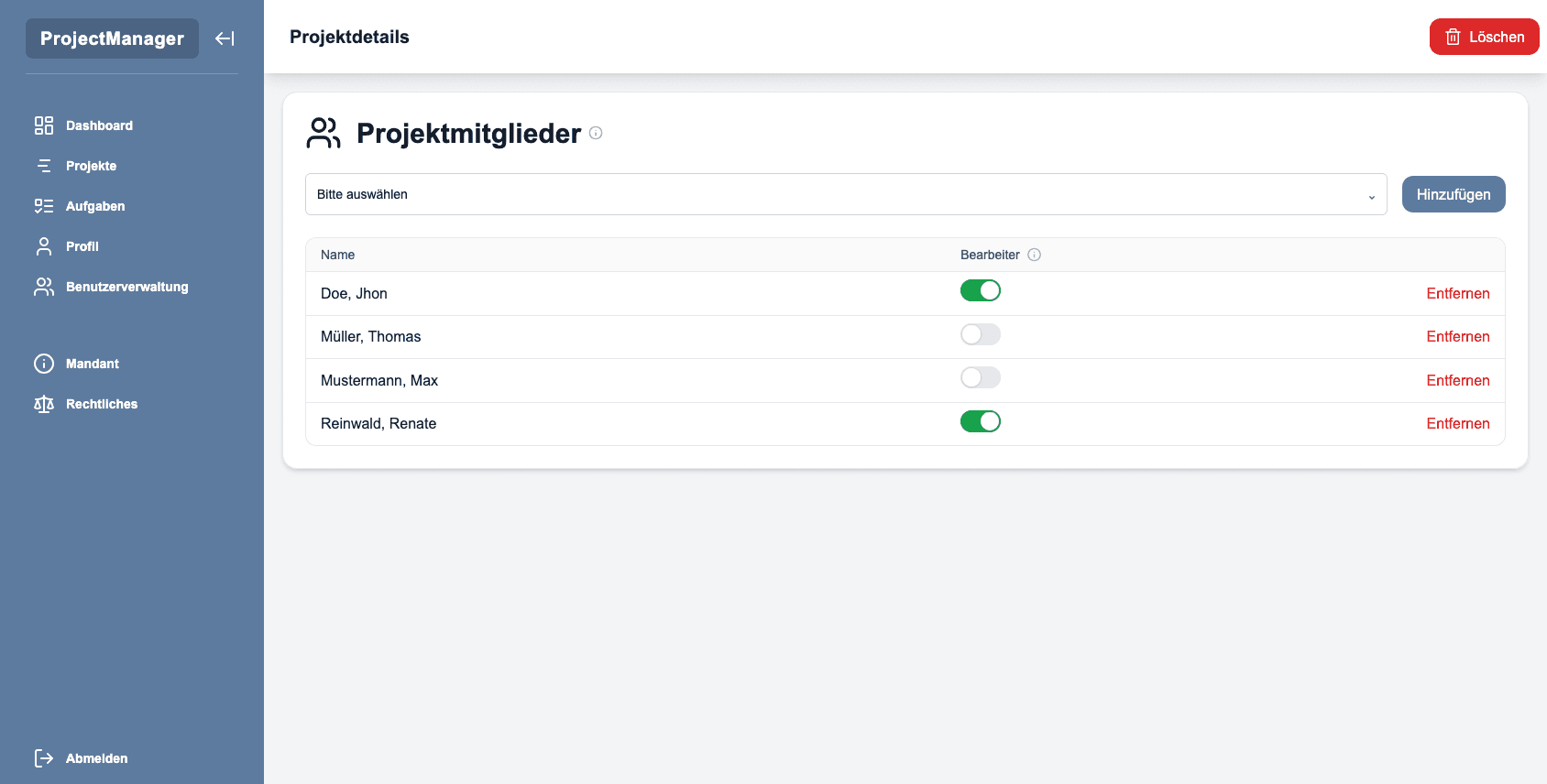
Task: Click info icon beside Bearbeiter column header
Action: pyautogui.click(x=1034, y=255)
